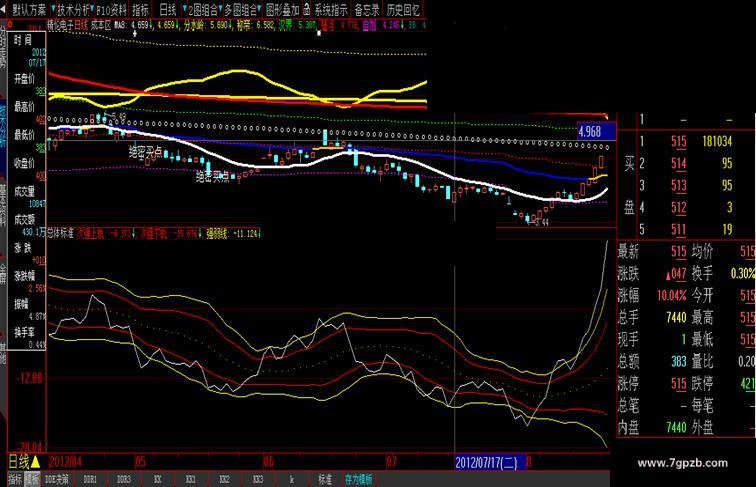
Task: Click the 基本资料 vertical sidebar tab
Action: 3,205
